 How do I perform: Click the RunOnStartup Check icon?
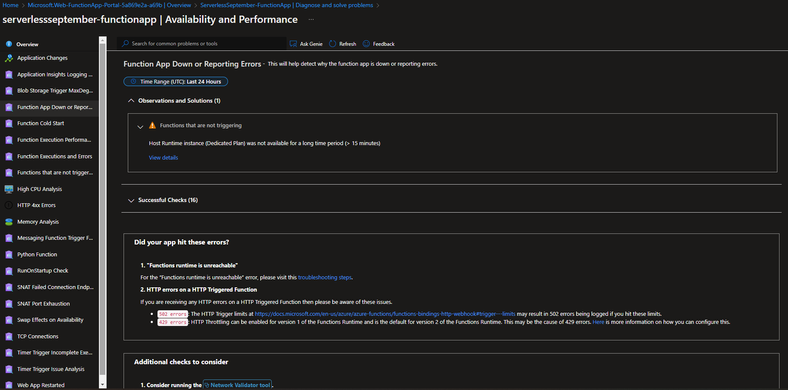click(x=9, y=270)
